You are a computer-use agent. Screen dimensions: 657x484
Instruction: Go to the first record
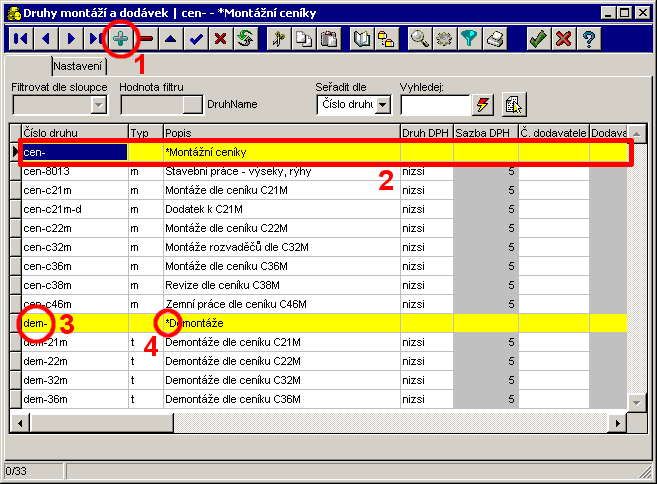[x=20, y=39]
